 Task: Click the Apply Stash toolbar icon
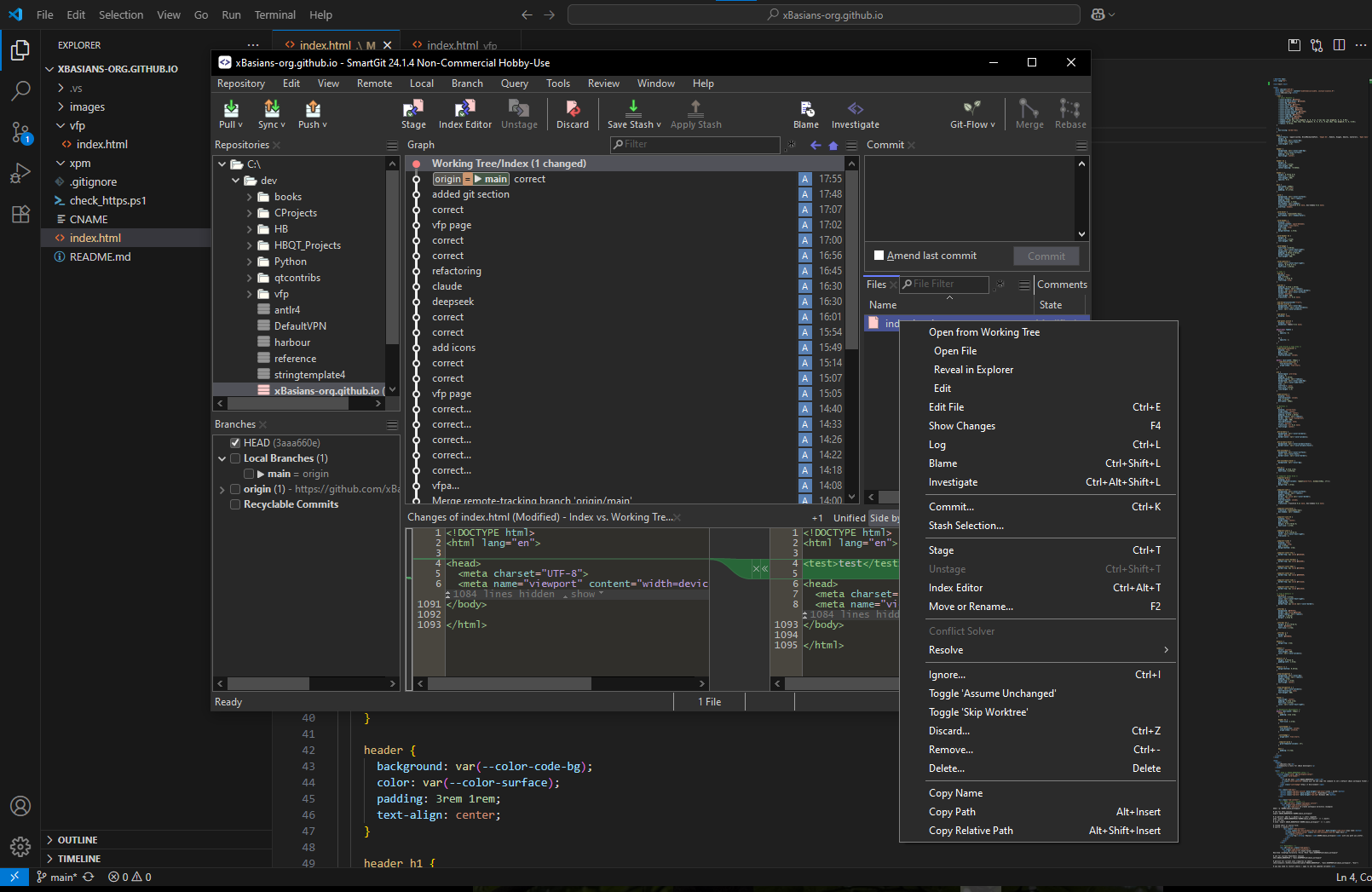click(695, 114)
